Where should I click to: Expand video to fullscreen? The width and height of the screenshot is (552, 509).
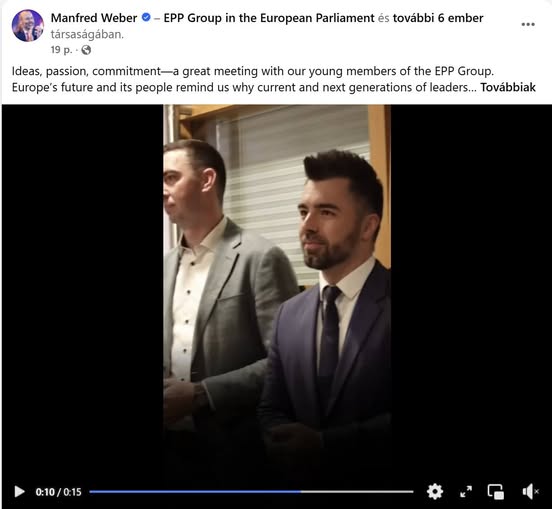coord(466,491)
